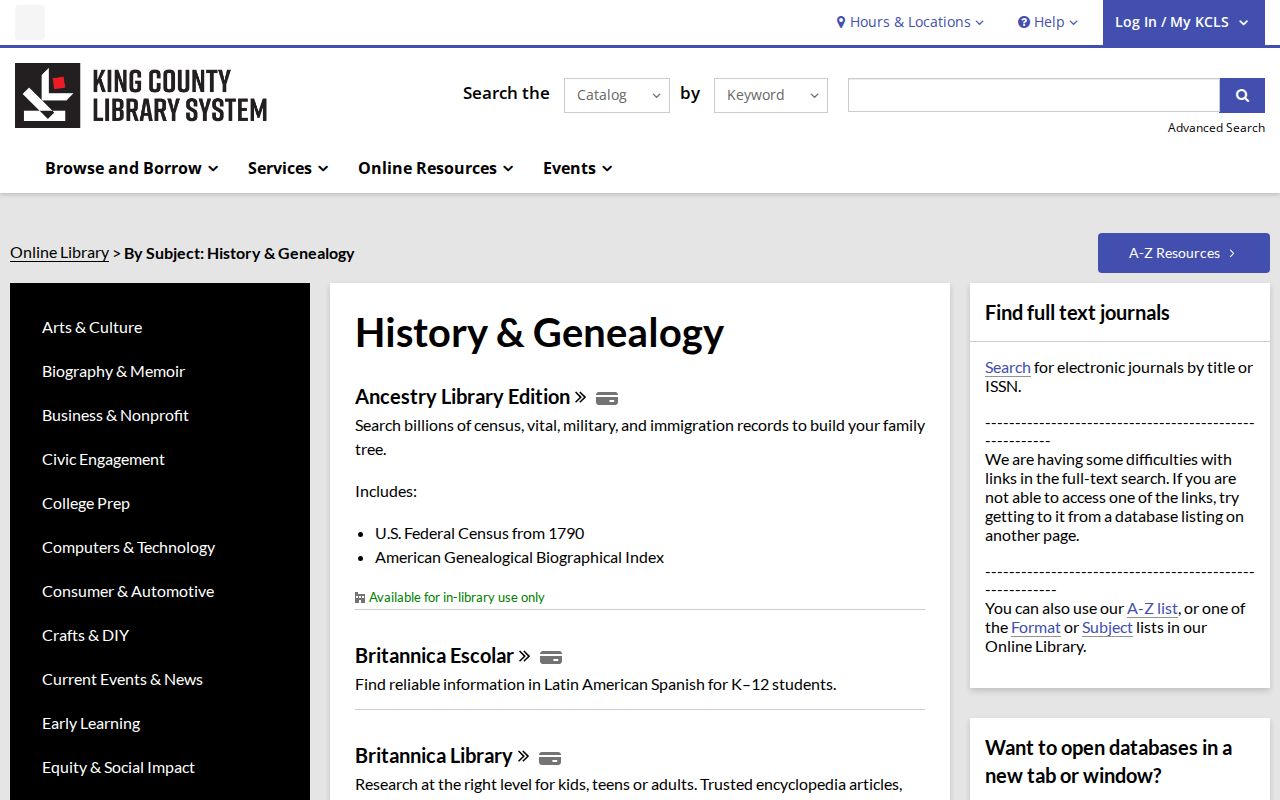The height and width of the screenshot is (800, 1280).
Task: Open the Services menu
Action: coord(288,168)
